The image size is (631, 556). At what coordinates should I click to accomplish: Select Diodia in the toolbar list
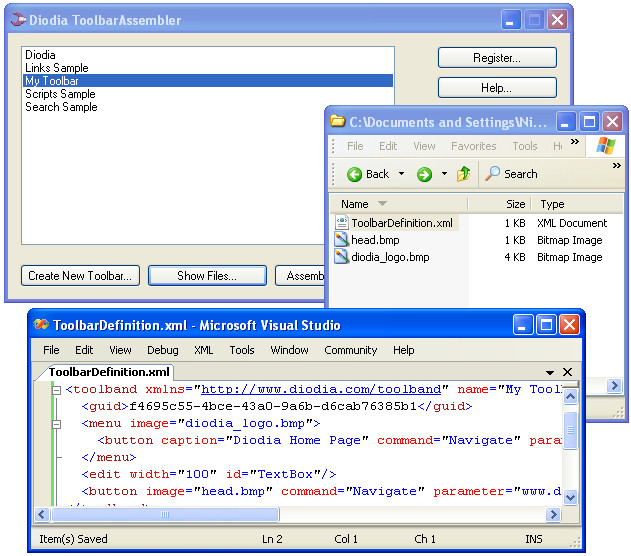[207, 55]
